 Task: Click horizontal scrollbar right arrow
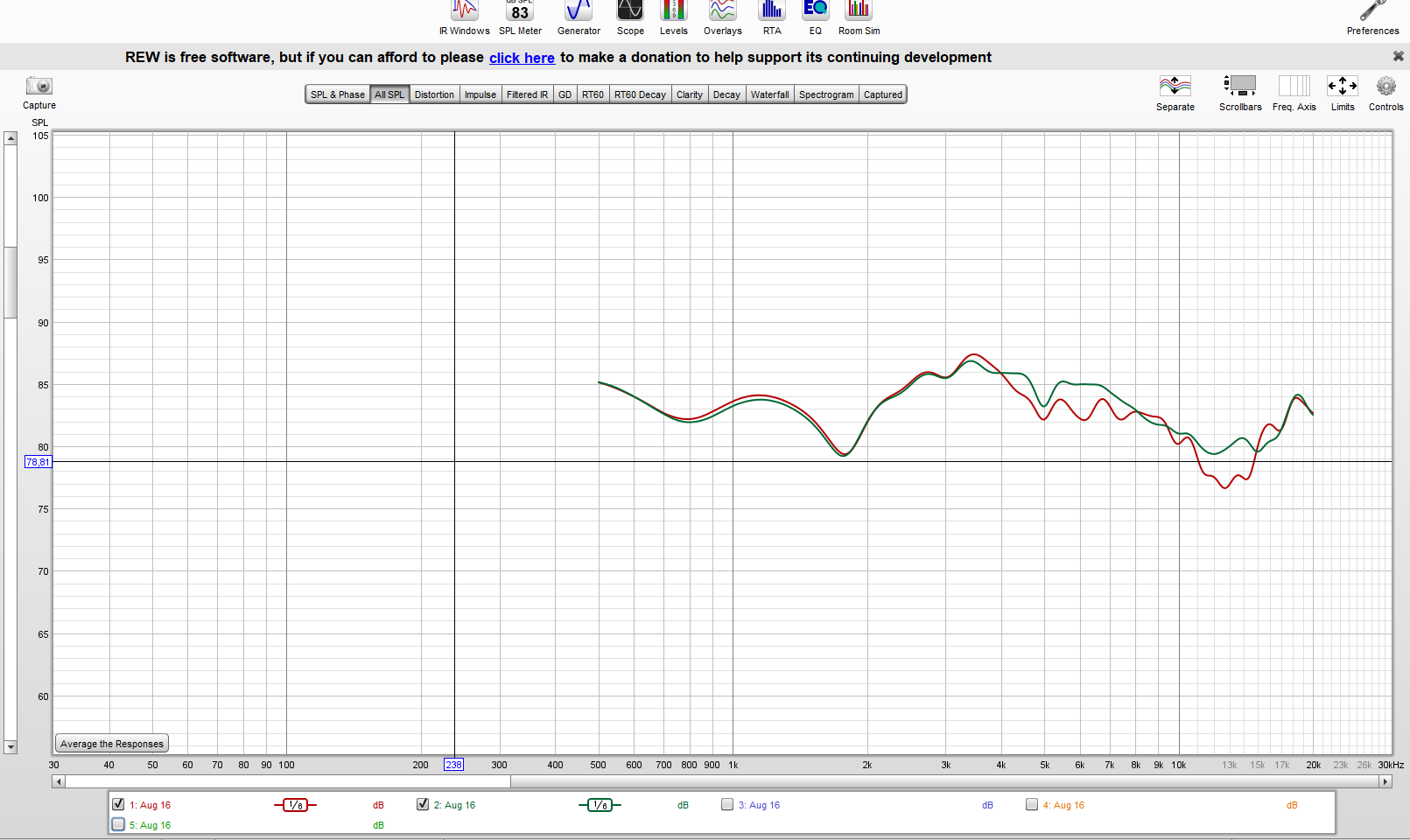click(x=1385, y=781)
